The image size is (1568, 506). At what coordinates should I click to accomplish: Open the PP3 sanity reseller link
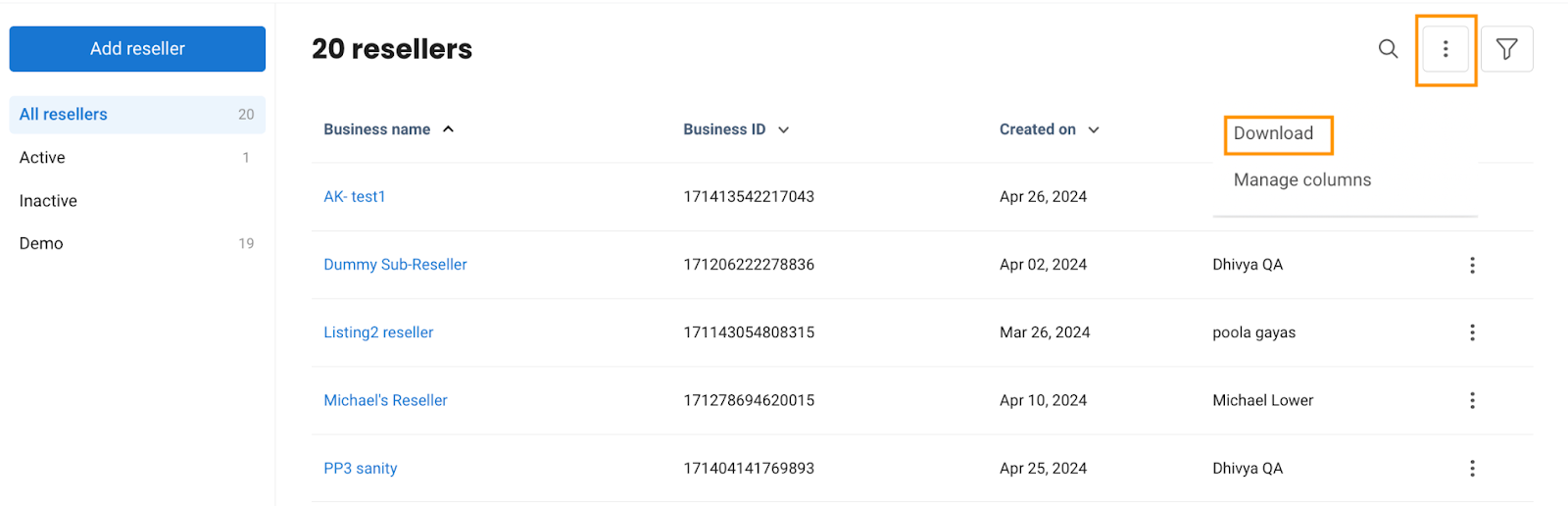coord(361,468)
